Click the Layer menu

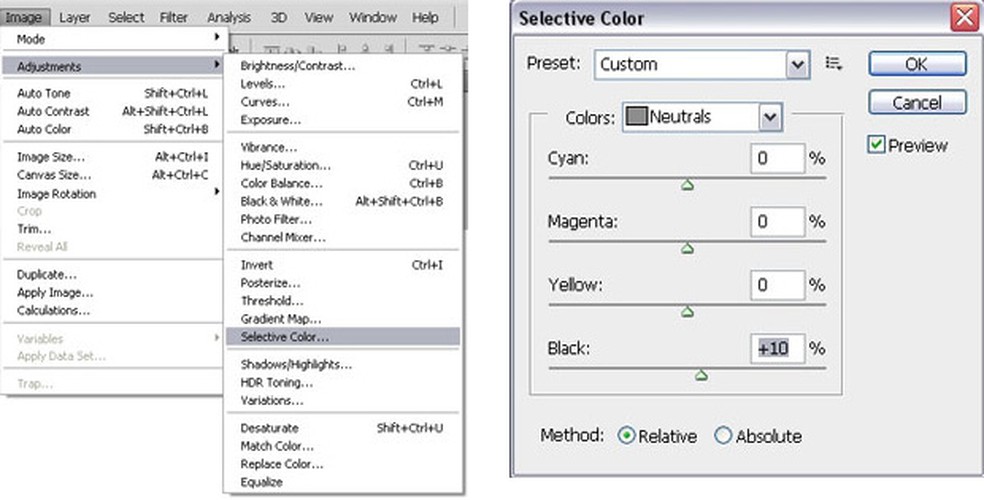[x=75, y=17]
